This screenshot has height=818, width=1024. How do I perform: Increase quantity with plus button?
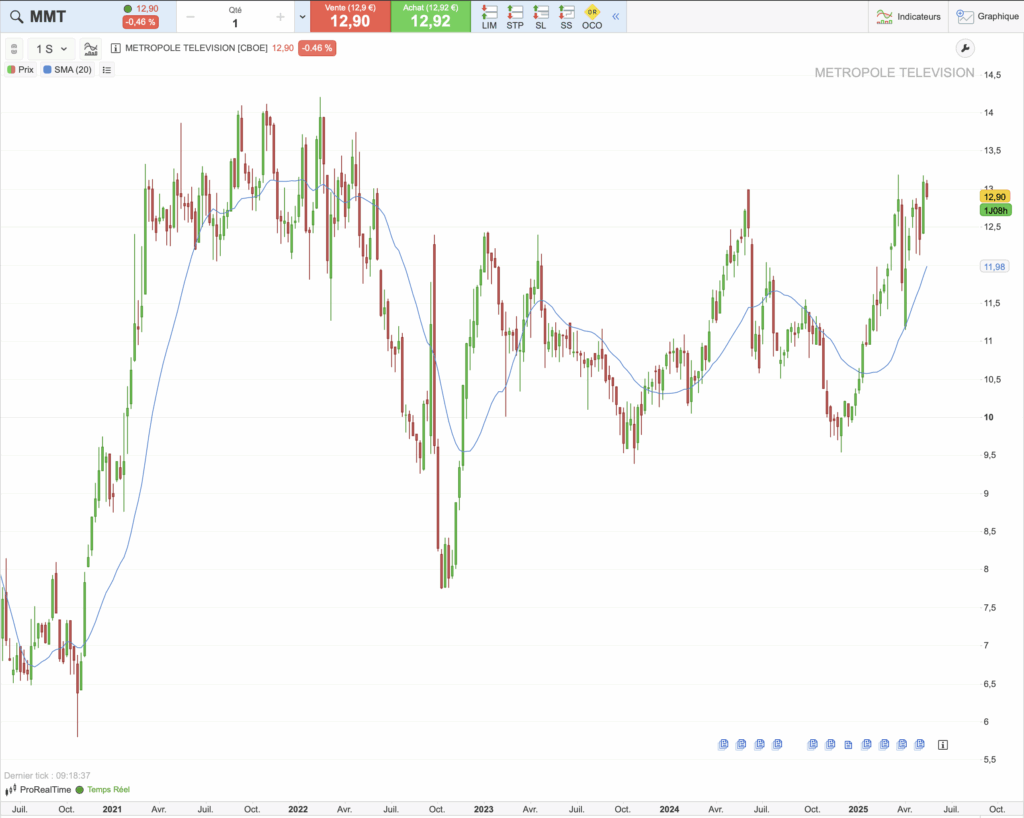[x=280, y=17]
